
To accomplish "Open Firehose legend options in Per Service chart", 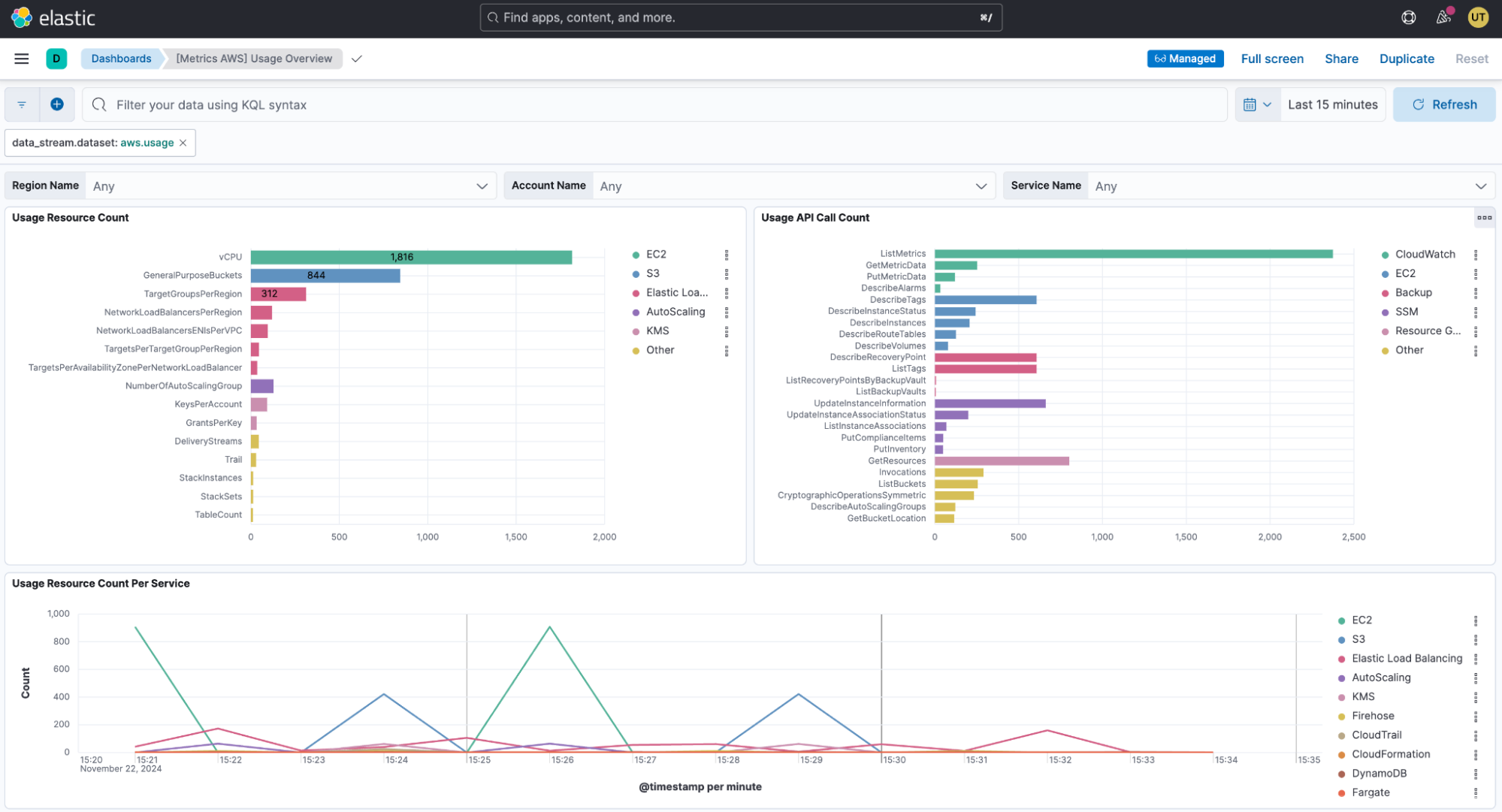I will point(1476,716).
